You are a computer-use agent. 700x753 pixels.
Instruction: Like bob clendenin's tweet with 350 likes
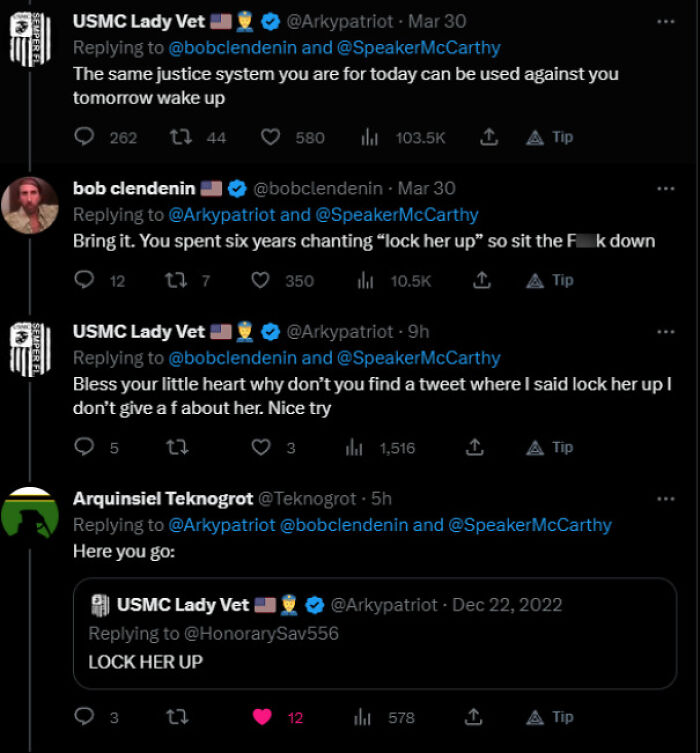click(x=261, y=281)
